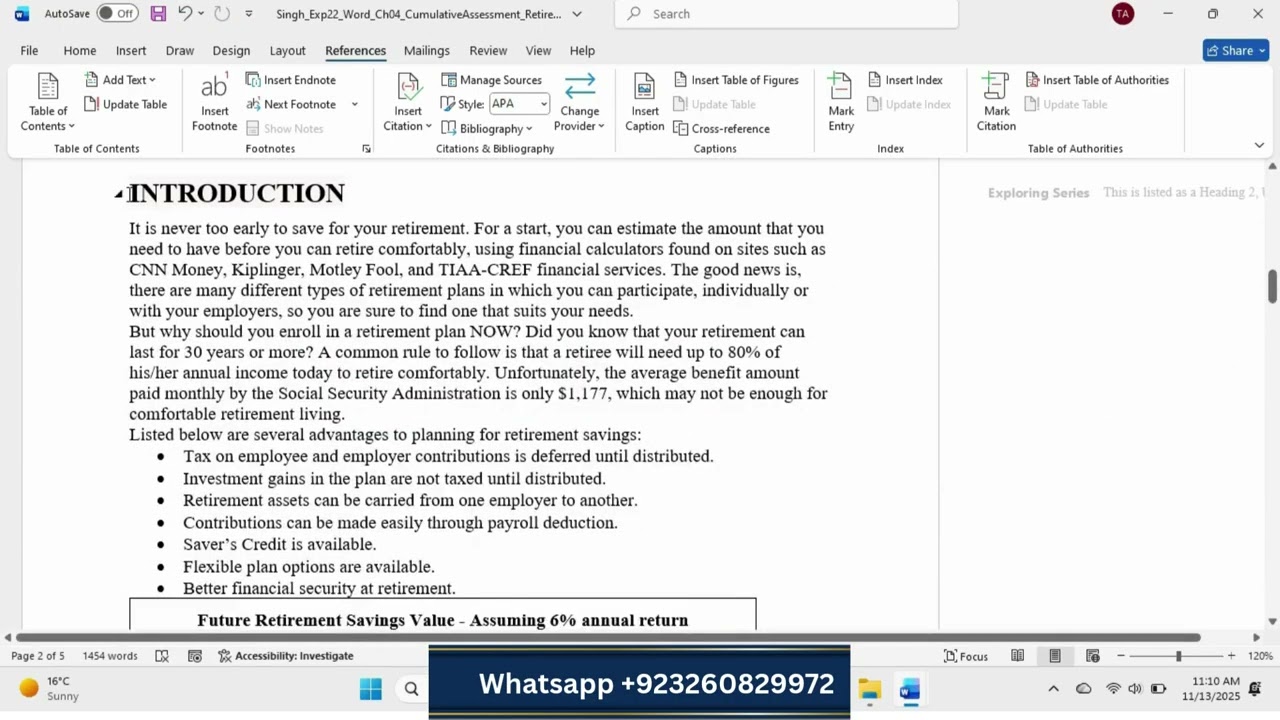Open the File tab
Screen dimensions: 1280x720
[x=29, y=50]
